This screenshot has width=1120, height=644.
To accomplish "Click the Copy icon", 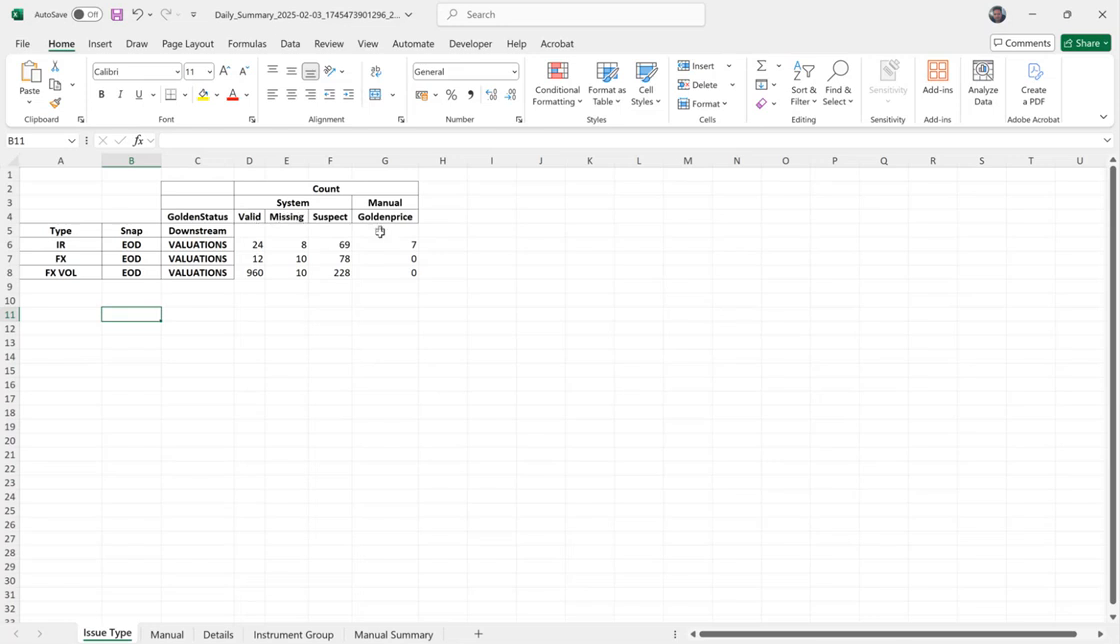I will 55,85.
